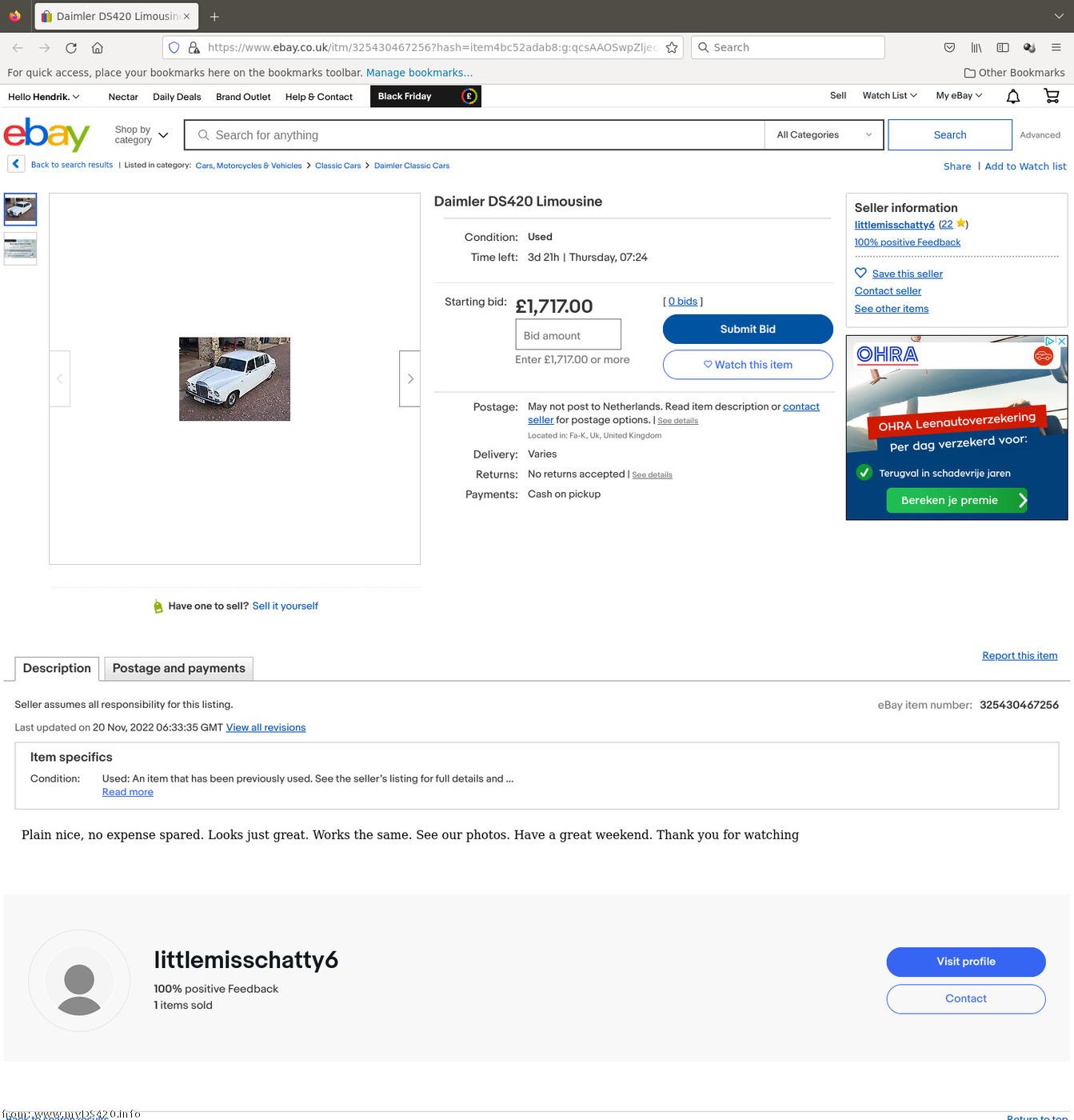Open the shopping cart icon
This screenshot has width=1074, height=1120.
[x=1052, y=96]
